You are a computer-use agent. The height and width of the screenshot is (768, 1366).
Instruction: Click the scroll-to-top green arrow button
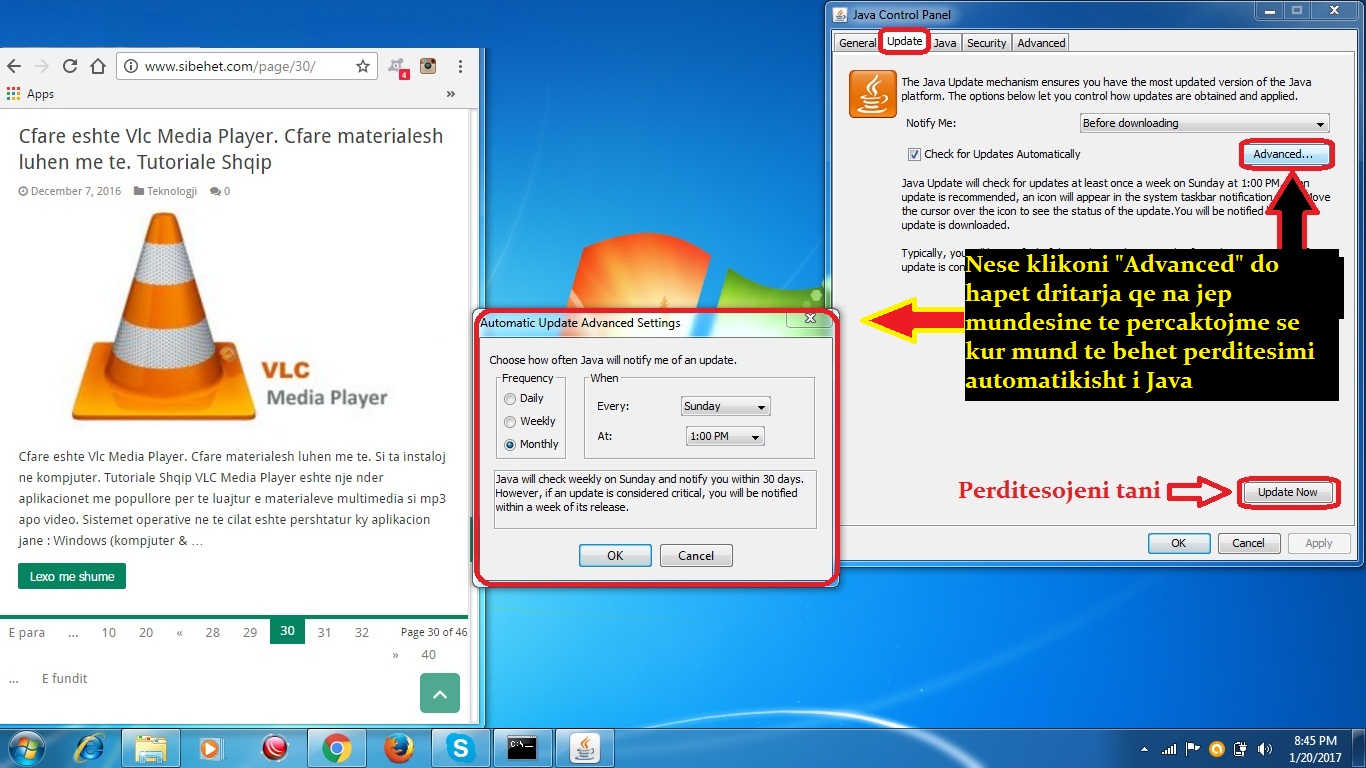(440, 692)
